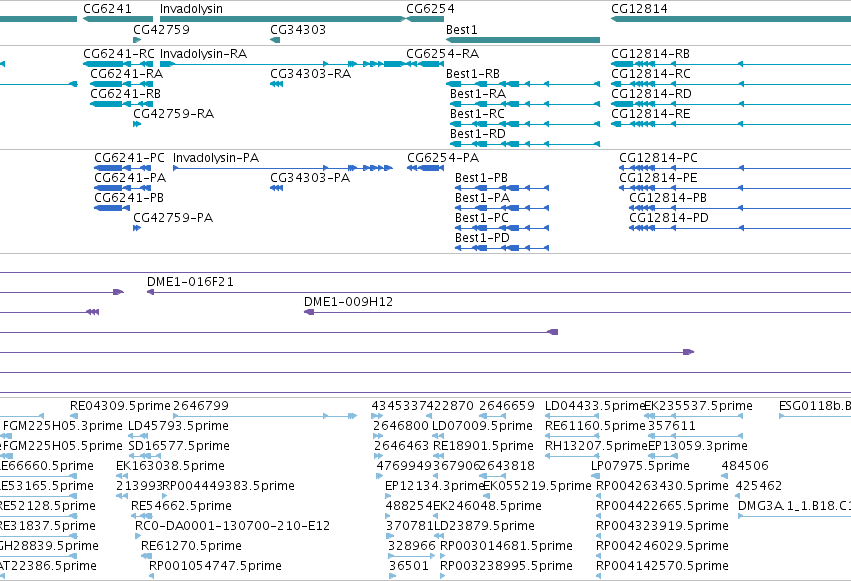
Task: Click EST 484506
Action: click(x=745, y=466)
